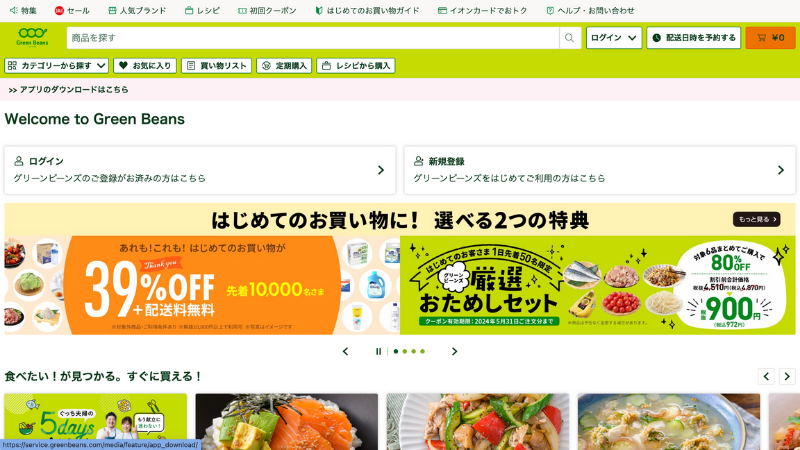Open セール in top menu
Image resolution: width=800 pixels, height=450 pixels.
(x=72, y=10)
